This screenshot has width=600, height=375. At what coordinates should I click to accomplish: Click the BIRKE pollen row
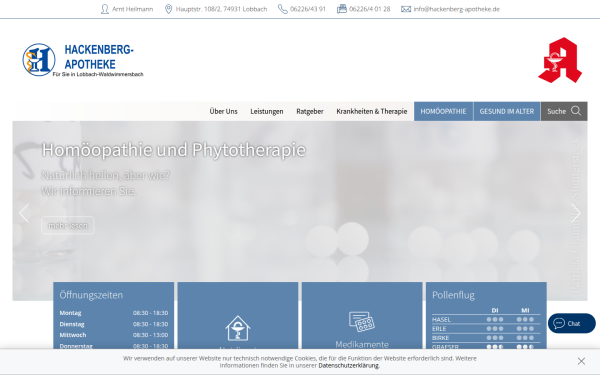[x=486, y=338]
